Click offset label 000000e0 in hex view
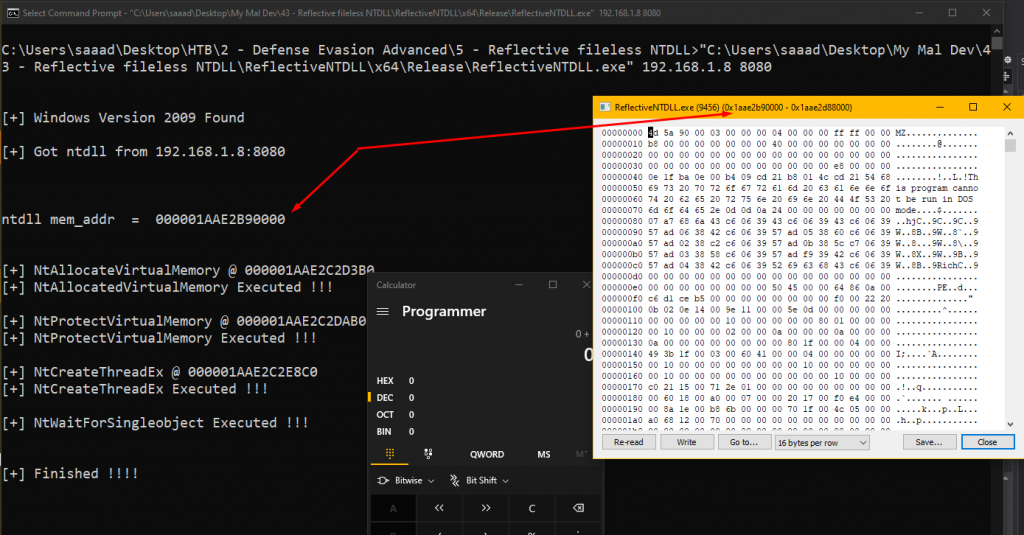This screenshot has width=1024, height=535. (622, 287)
